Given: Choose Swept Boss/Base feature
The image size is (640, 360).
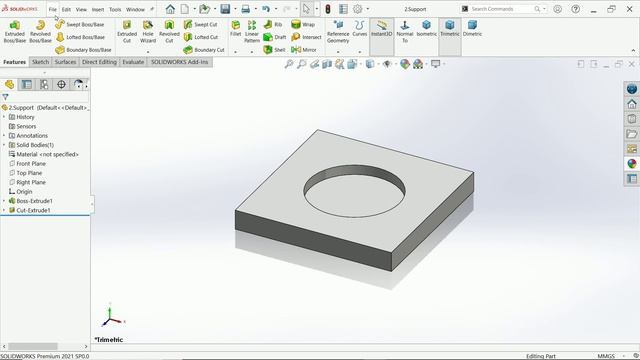Looking at the screenshot, I should pyautogui.click(x=80, y=24).
